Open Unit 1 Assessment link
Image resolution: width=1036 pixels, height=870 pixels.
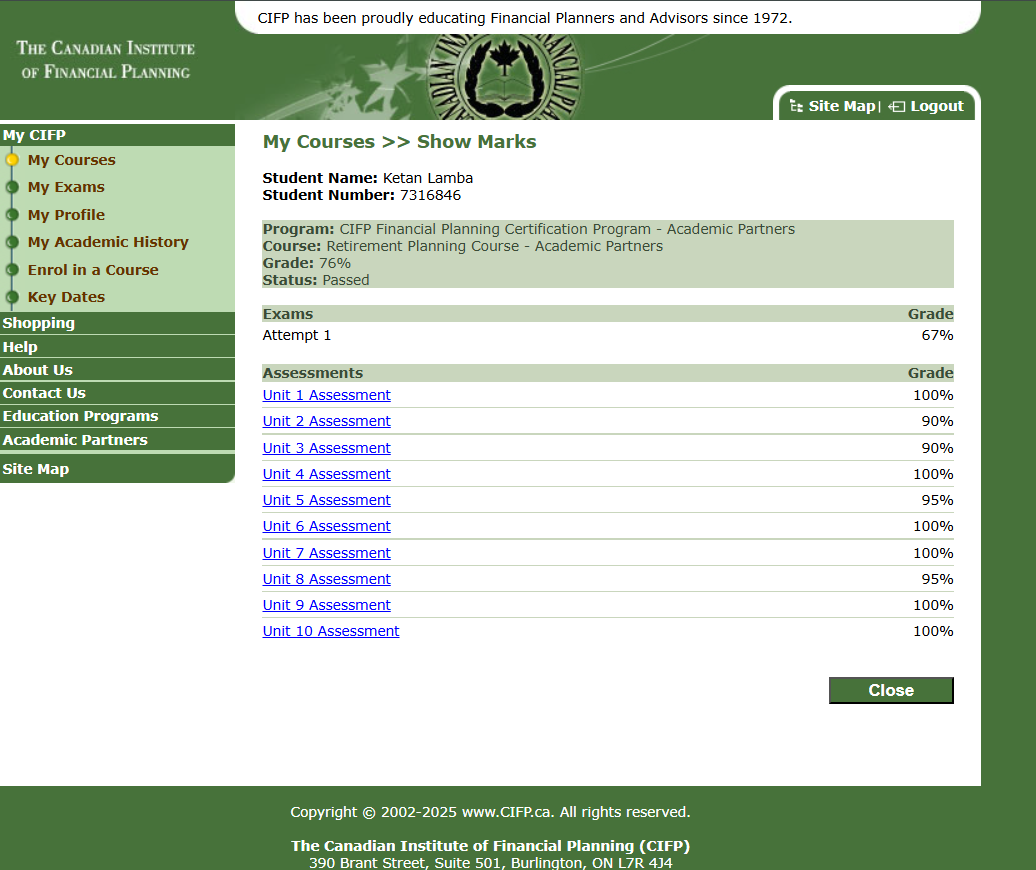point(326,395)
